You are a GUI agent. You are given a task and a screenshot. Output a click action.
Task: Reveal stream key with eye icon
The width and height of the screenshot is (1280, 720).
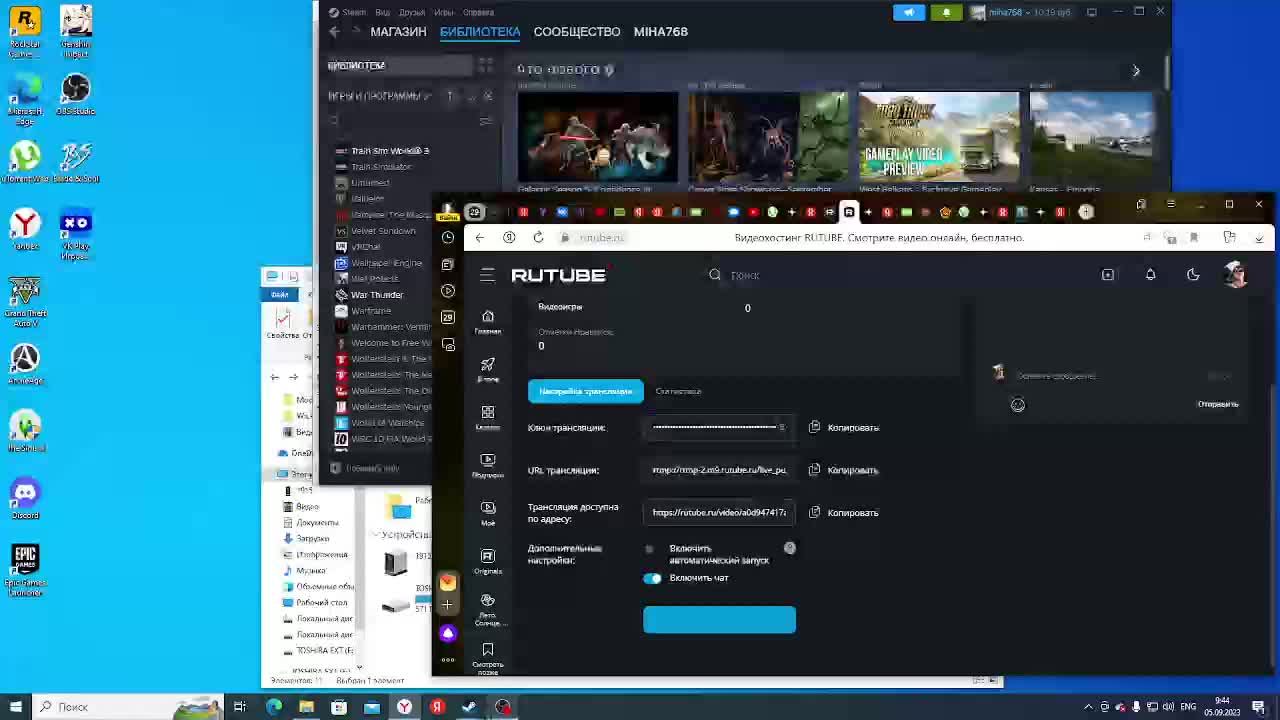[782, 428]
